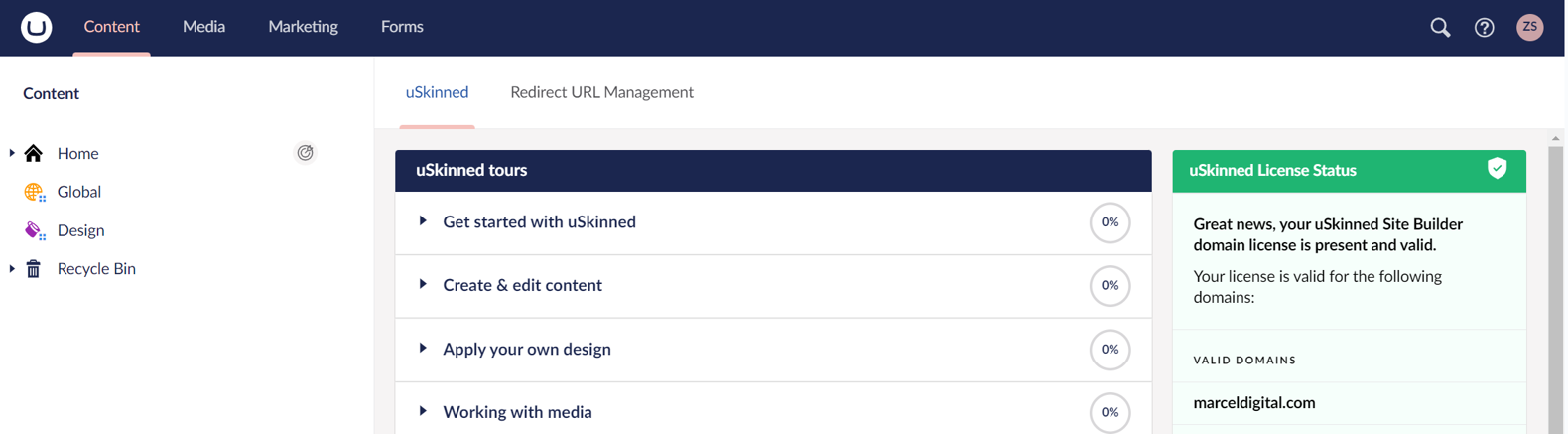
Task: Expand the Recycle Bin tree node
Action: (12, 269)
